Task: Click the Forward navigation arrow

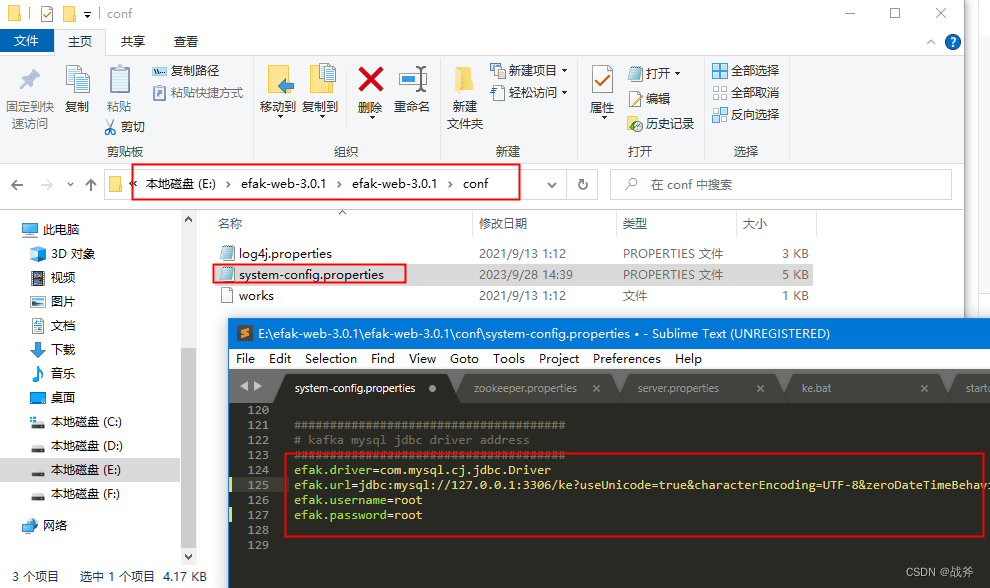Action: pyautogui.click(x=47, y=185)
